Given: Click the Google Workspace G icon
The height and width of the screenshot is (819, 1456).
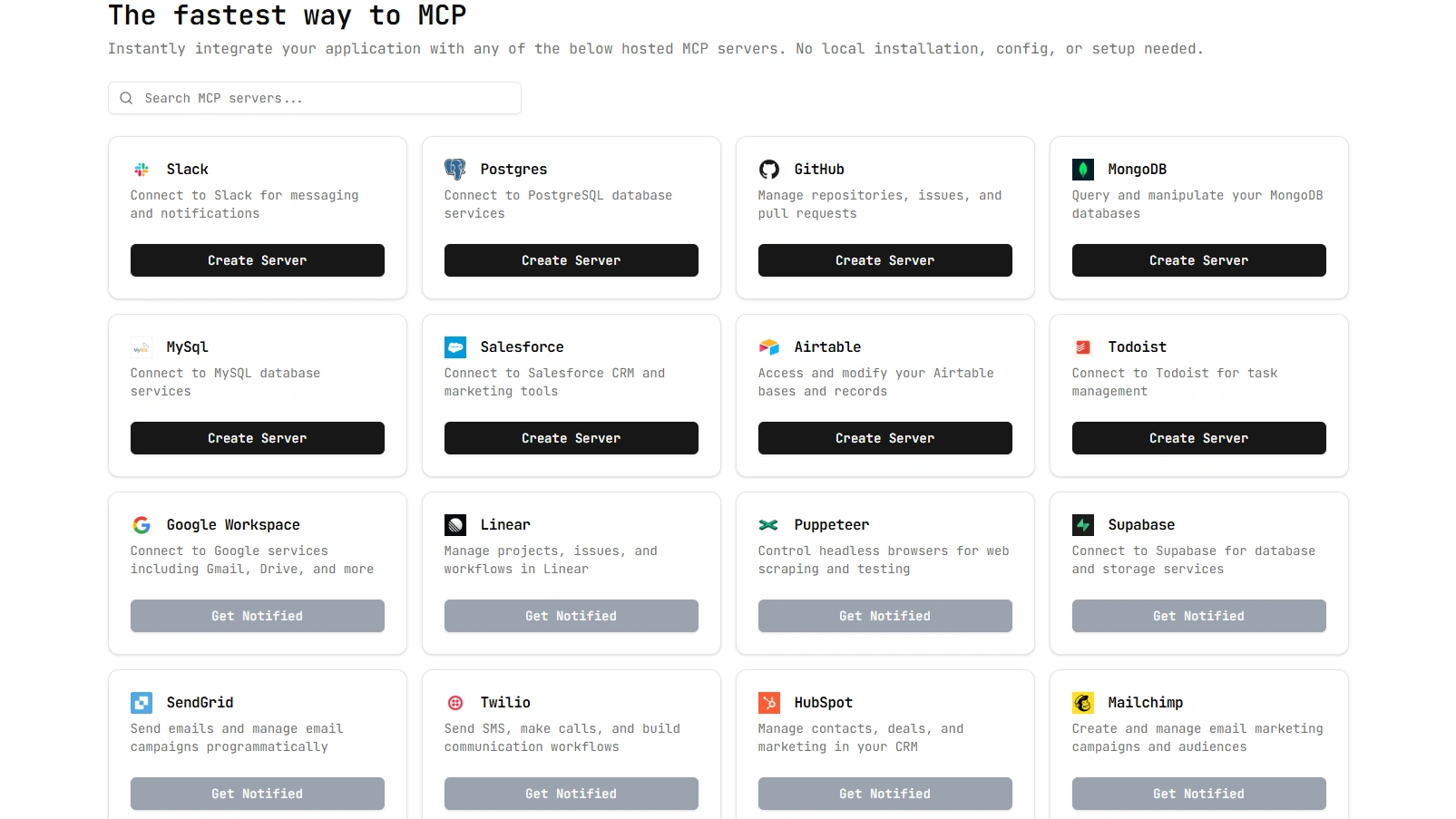Looking at the screenshot, I should click(x=142, y=525).
